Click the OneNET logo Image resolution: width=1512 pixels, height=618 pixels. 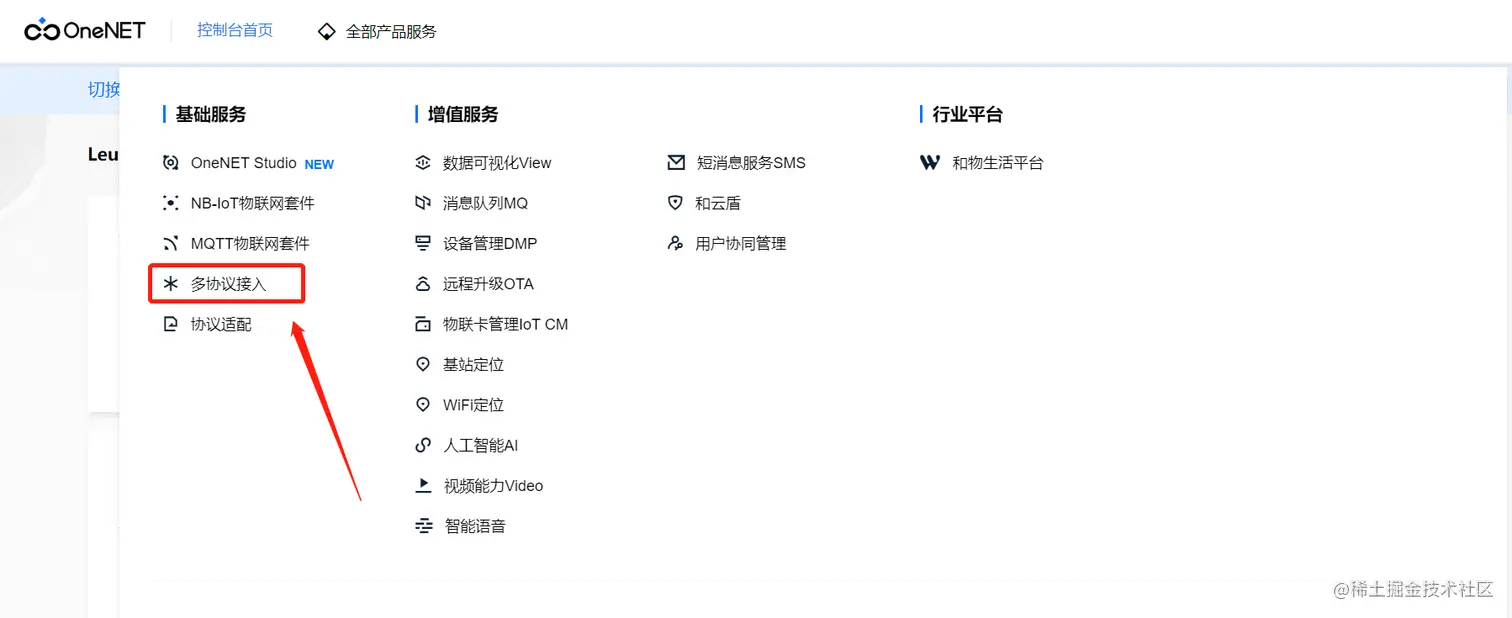85,30
